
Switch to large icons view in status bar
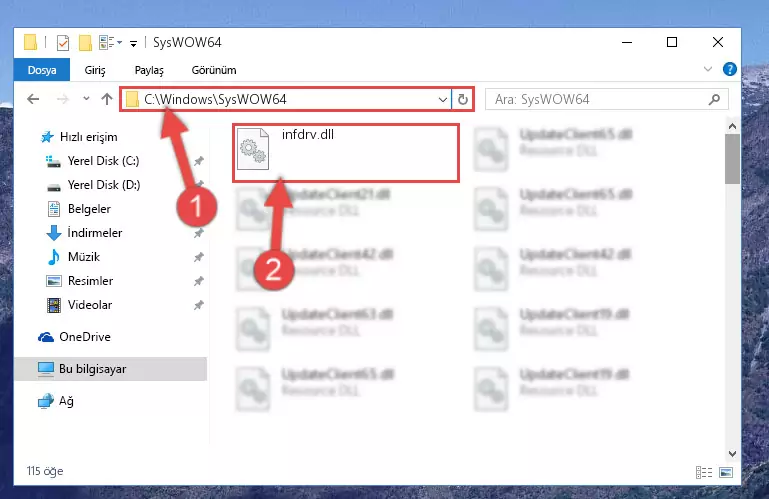coord(726,472)
